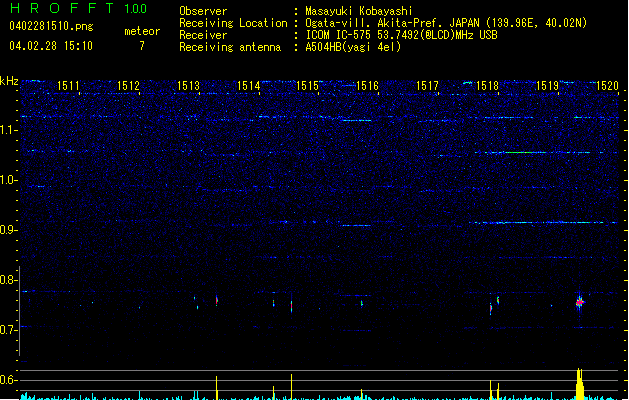629x400 pixels.
Task: Click the 1513 time marker
Action: pyautogui.click(x=188, y=86)
